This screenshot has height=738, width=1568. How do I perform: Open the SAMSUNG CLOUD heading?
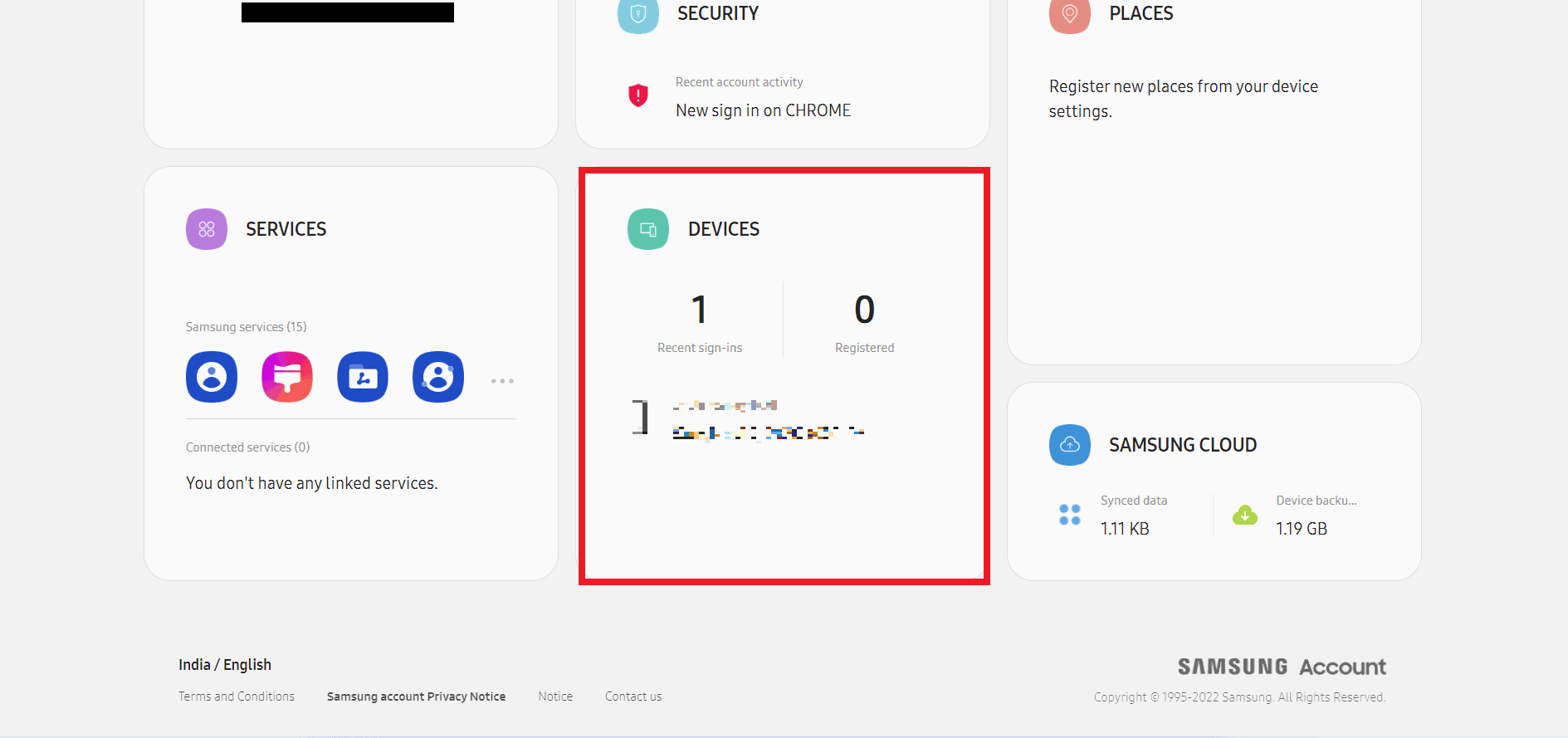pos(1183,445)
